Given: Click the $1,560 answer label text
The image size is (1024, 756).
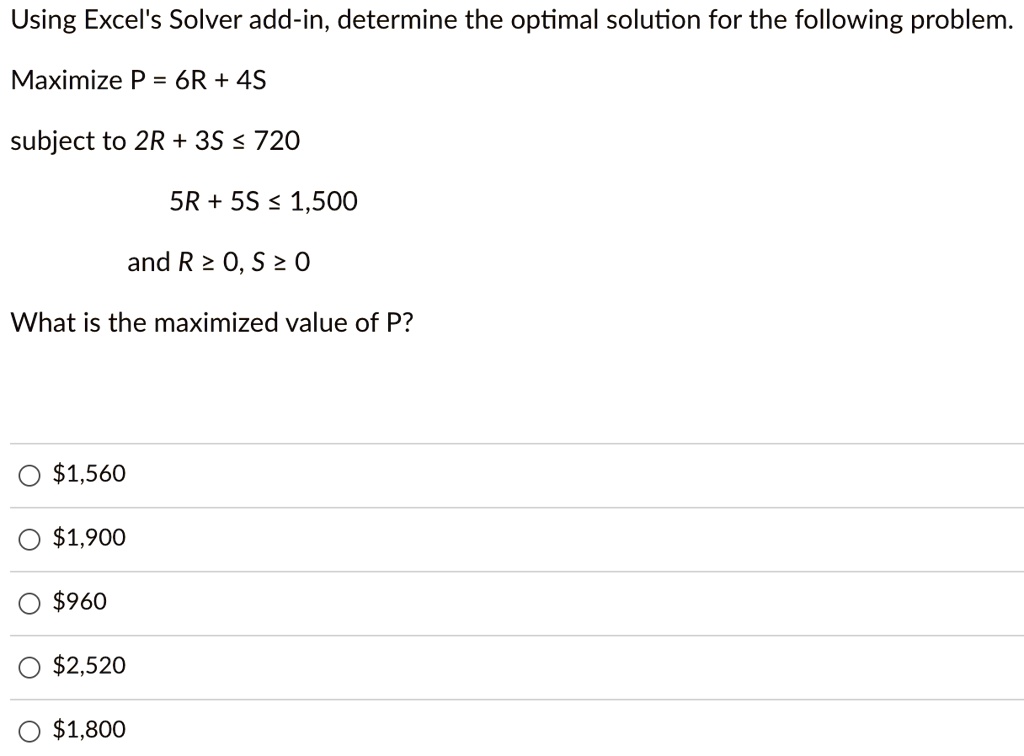Looking at the screenshot, I should 88,473.
